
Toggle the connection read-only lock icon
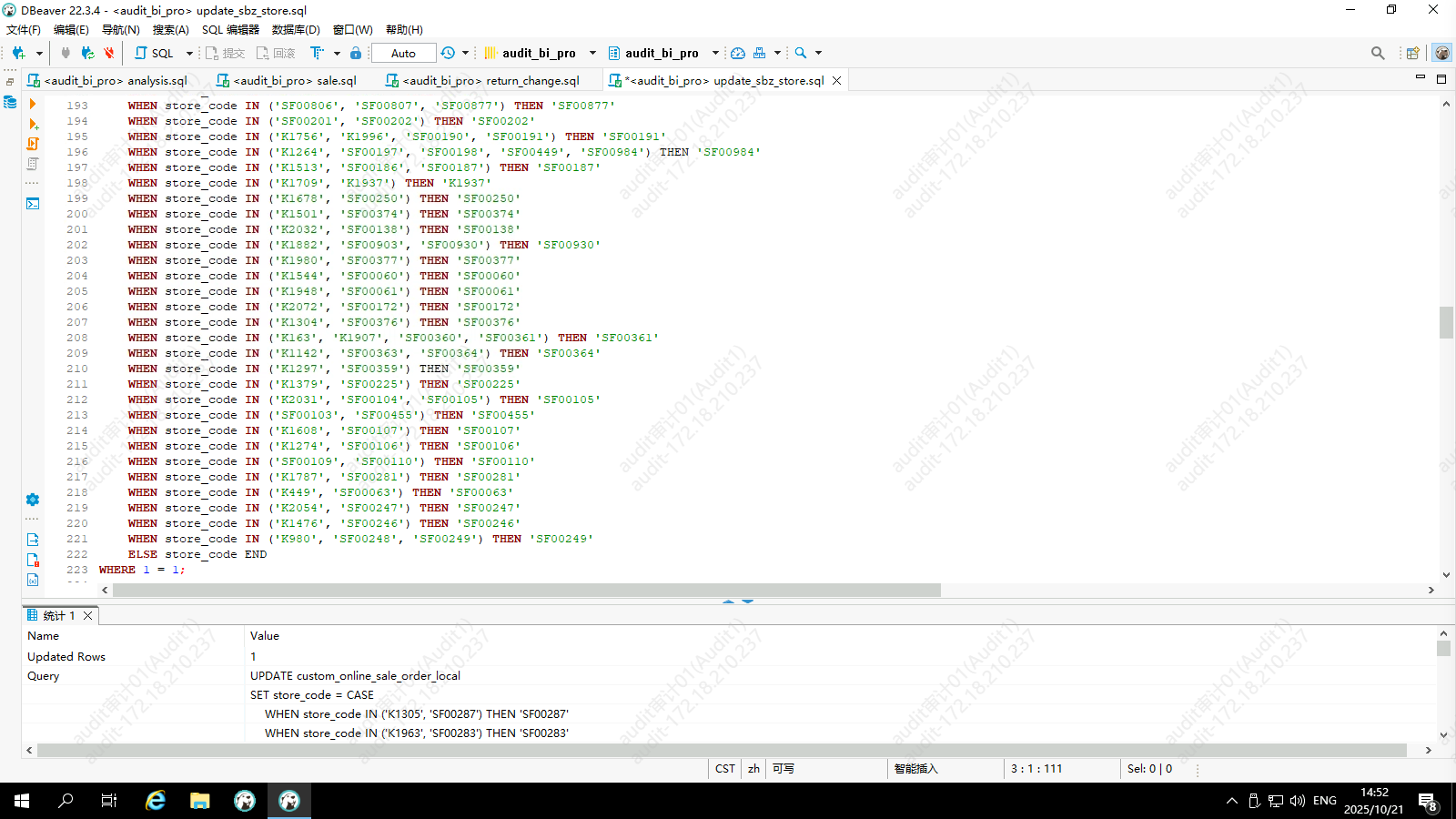click(356, 53)
